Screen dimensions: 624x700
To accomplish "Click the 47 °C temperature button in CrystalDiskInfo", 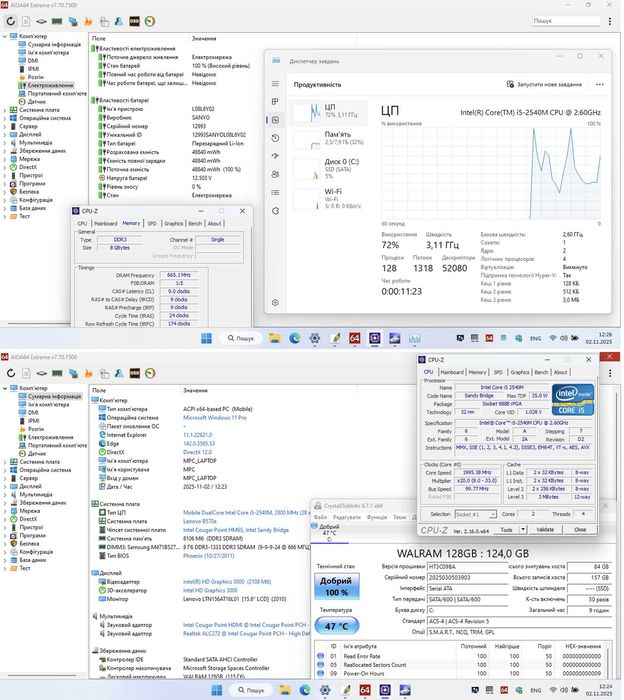I will (336, 626).
